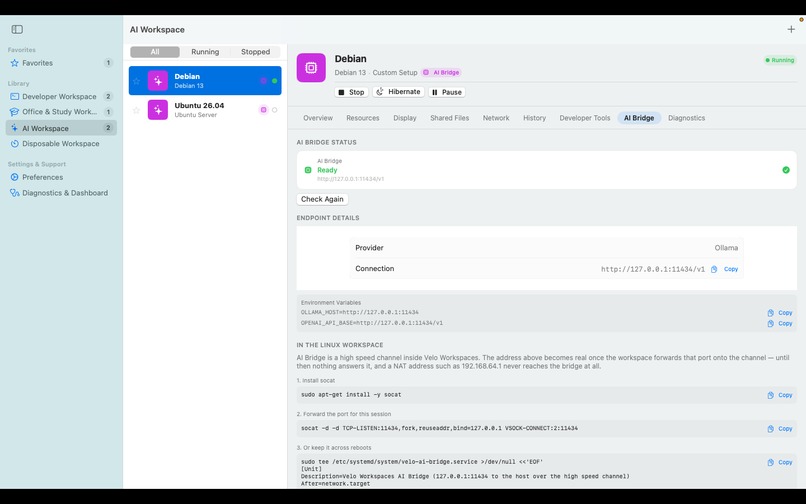Click the large Debian header icon
The width and height of the screenshot is (806, 504).
311,67
